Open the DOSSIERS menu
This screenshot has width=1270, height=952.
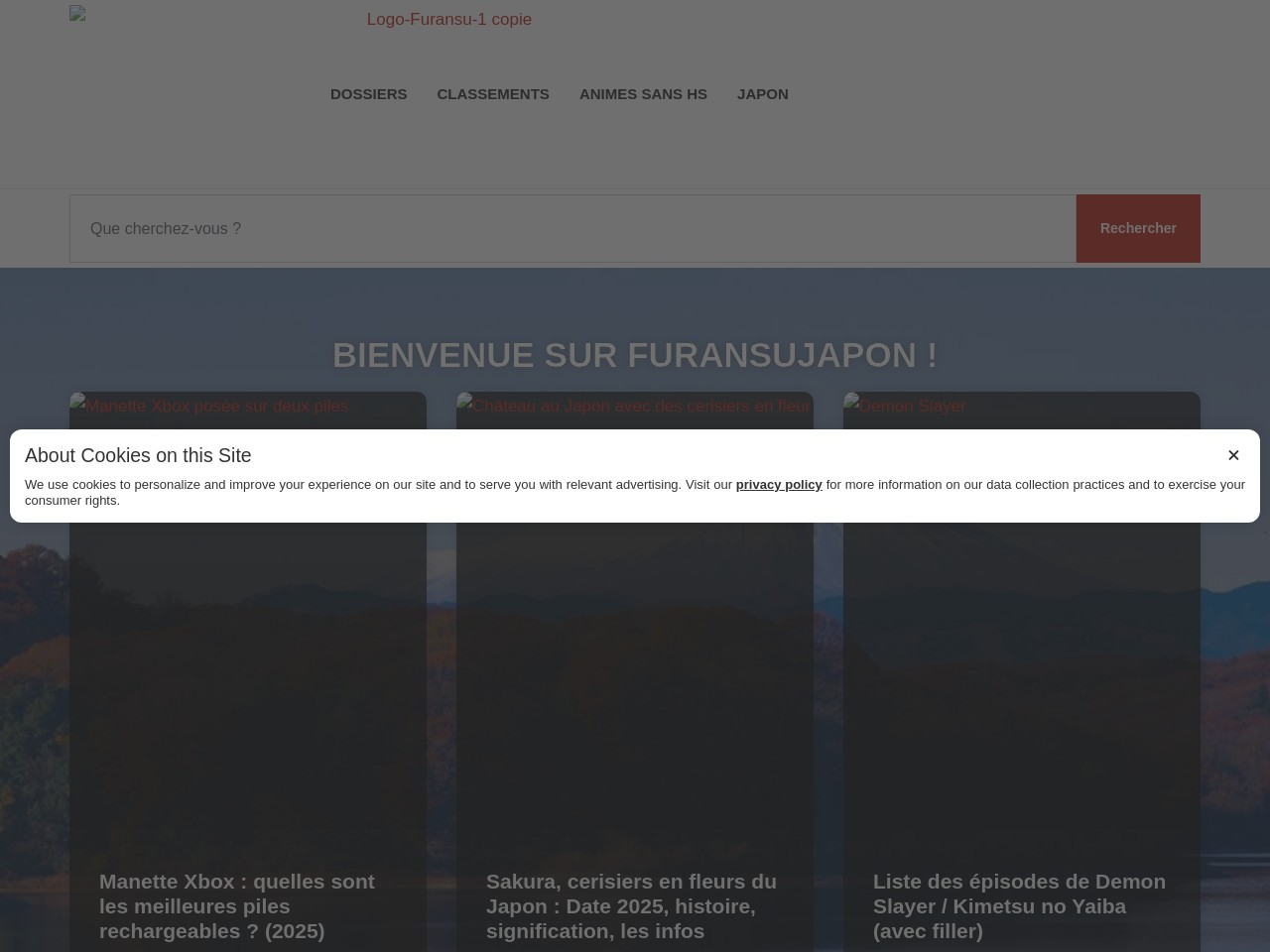tap(368, 94)
